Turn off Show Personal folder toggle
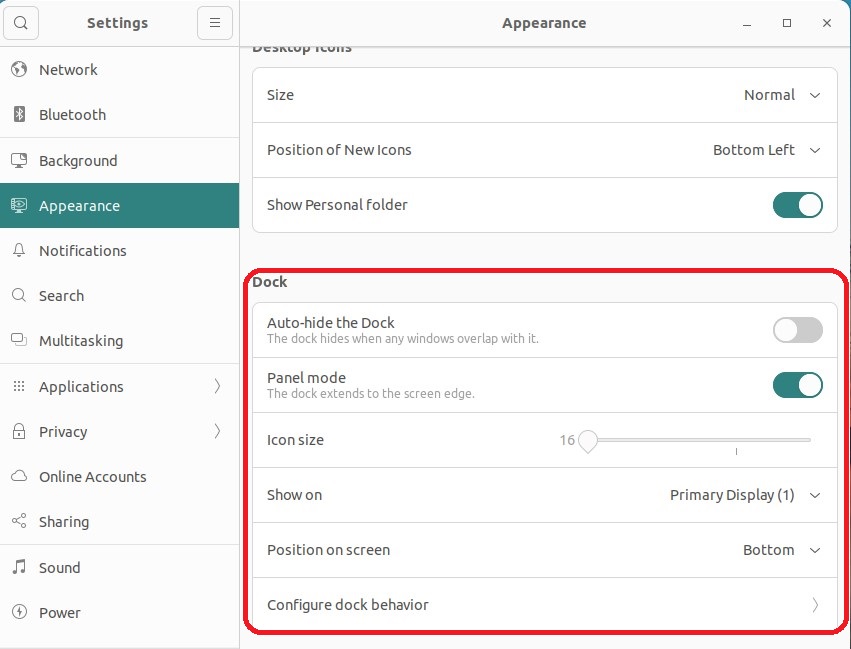The width and height of the screenshot is (851, 649). click(797, 205)
